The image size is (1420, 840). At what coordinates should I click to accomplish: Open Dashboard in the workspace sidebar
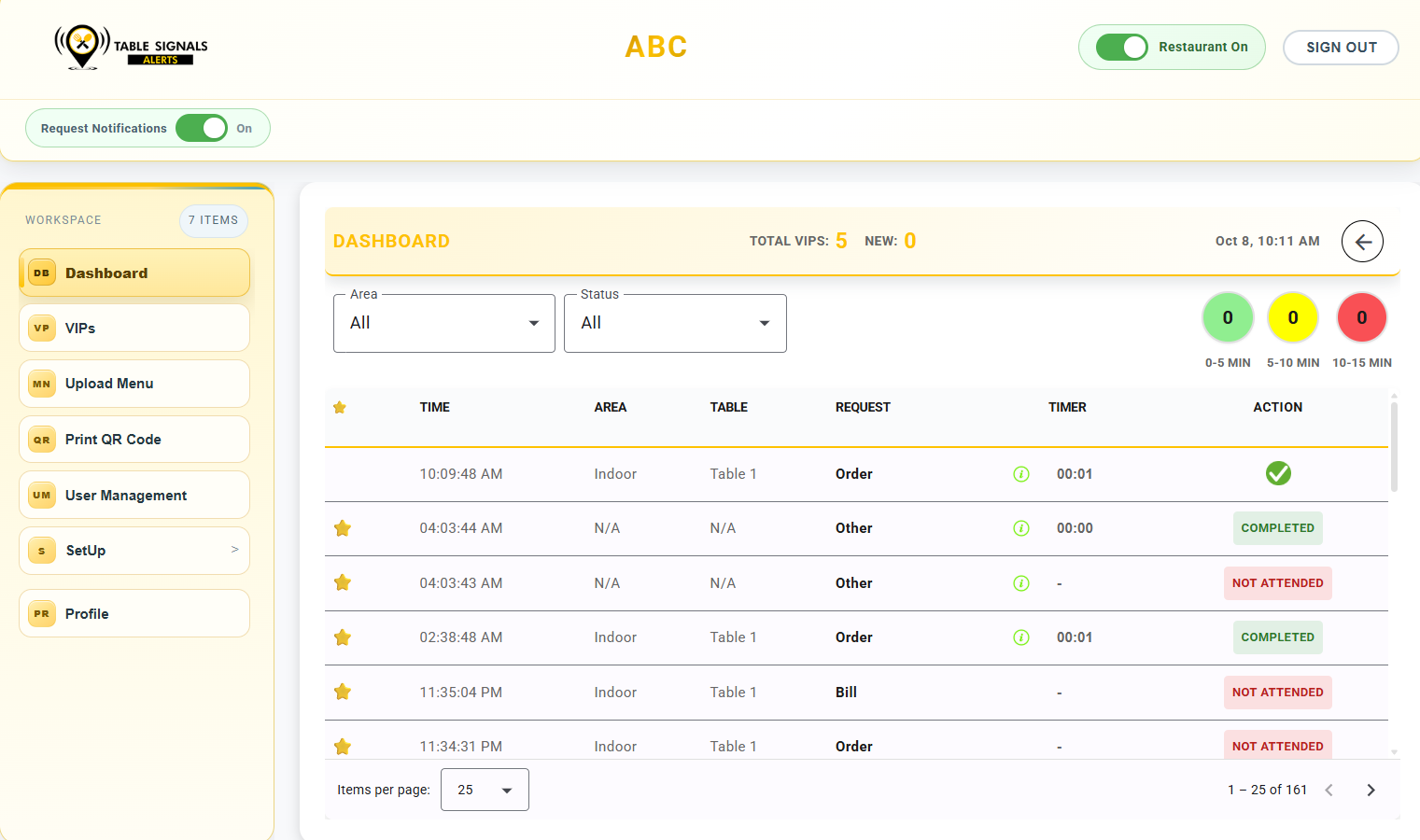(134, 273)
